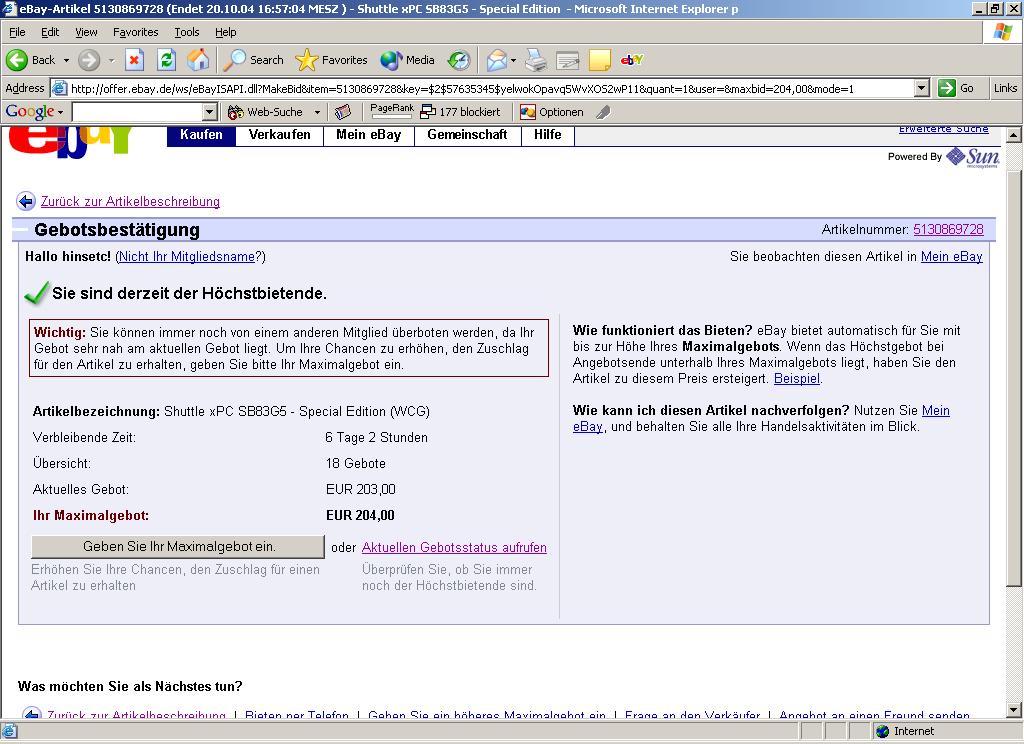Click the Links toolbar label
Image resolution: width=1024 pixels, height=744 pixels.
pos(1005,88)
